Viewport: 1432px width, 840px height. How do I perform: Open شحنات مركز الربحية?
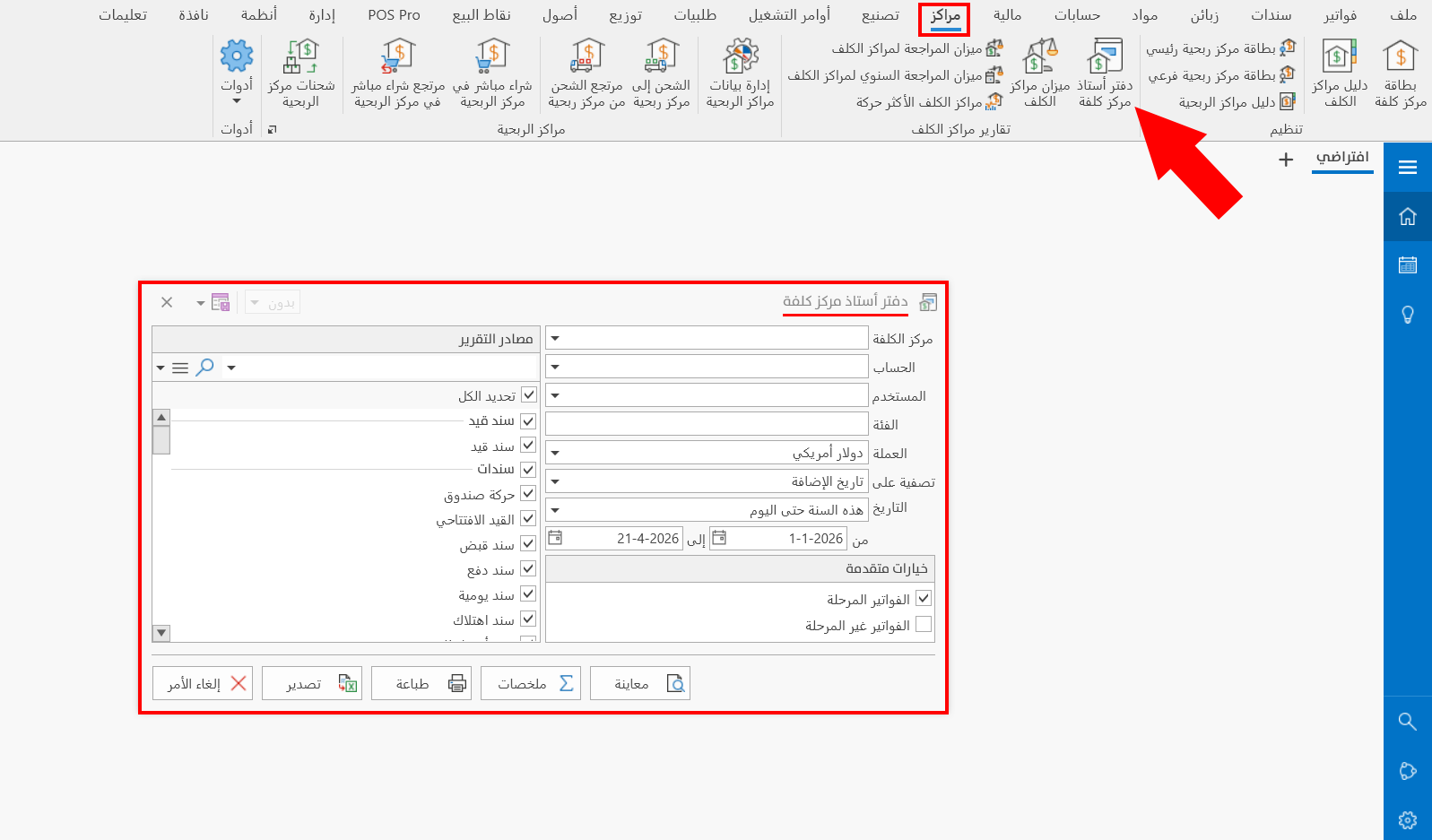[301, 74]
